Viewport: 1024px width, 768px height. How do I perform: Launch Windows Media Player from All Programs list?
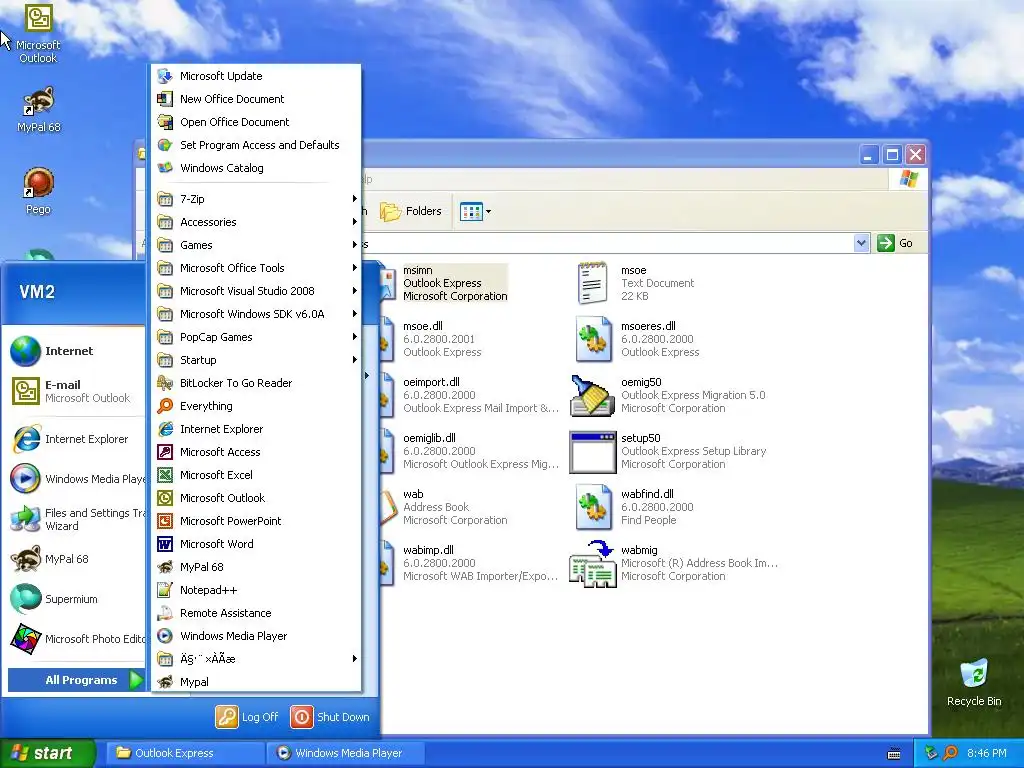pyautogui.click(x=256, y=635)
